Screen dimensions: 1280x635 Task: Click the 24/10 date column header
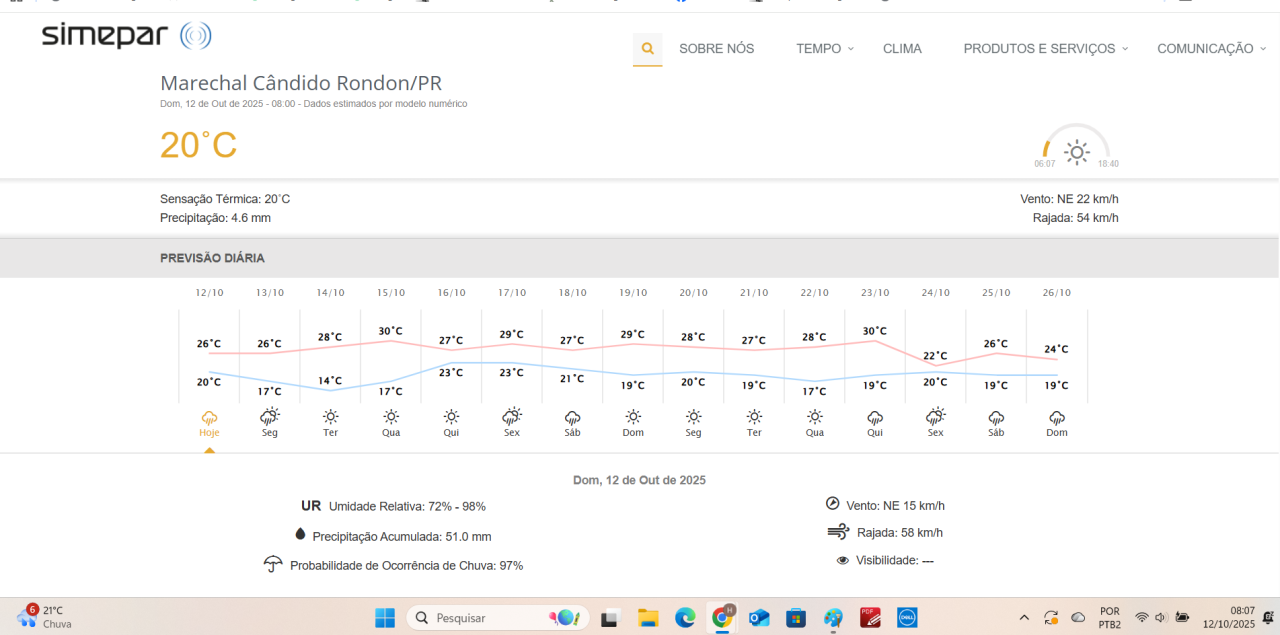click(935, 293)
